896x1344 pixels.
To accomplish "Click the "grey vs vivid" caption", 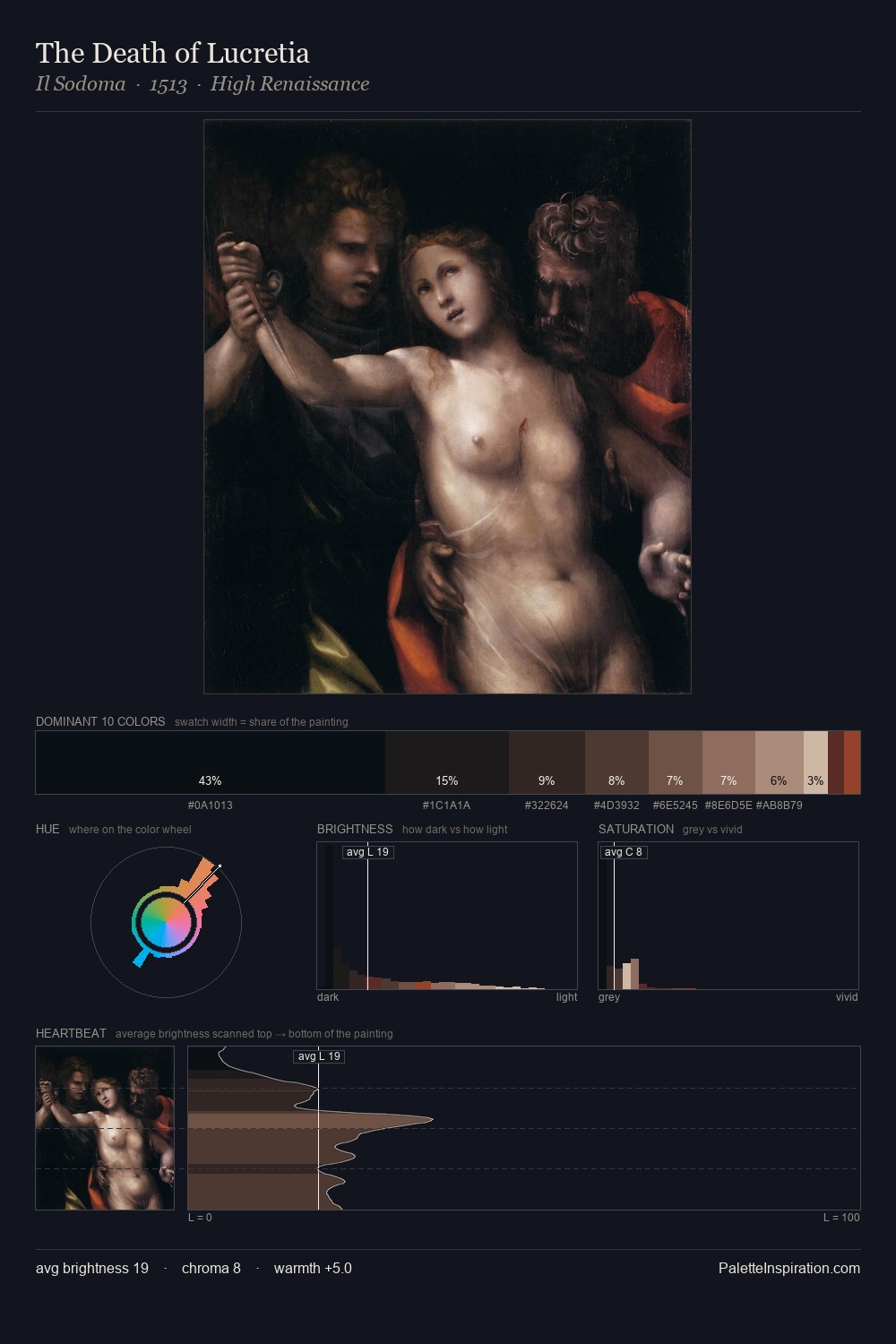I will pos(712,830).
